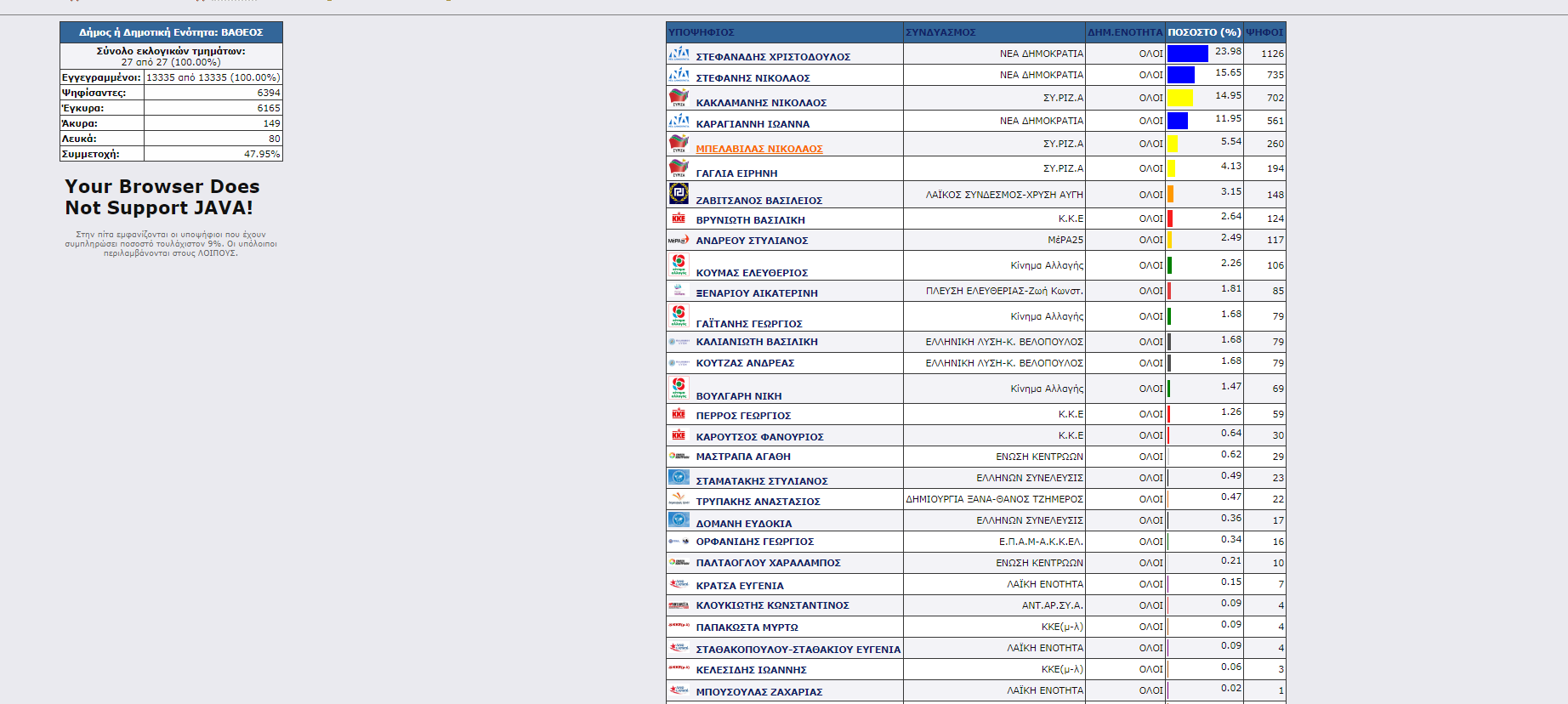The width and height of the screenshot is (1568, 704).
Task: Click the party logo beside ΤΡΥΠΑΚΗΣ ΑΝΑΣΤΑΣΙΟΣ
Action: pyautogui.click(x=679, y=499)
